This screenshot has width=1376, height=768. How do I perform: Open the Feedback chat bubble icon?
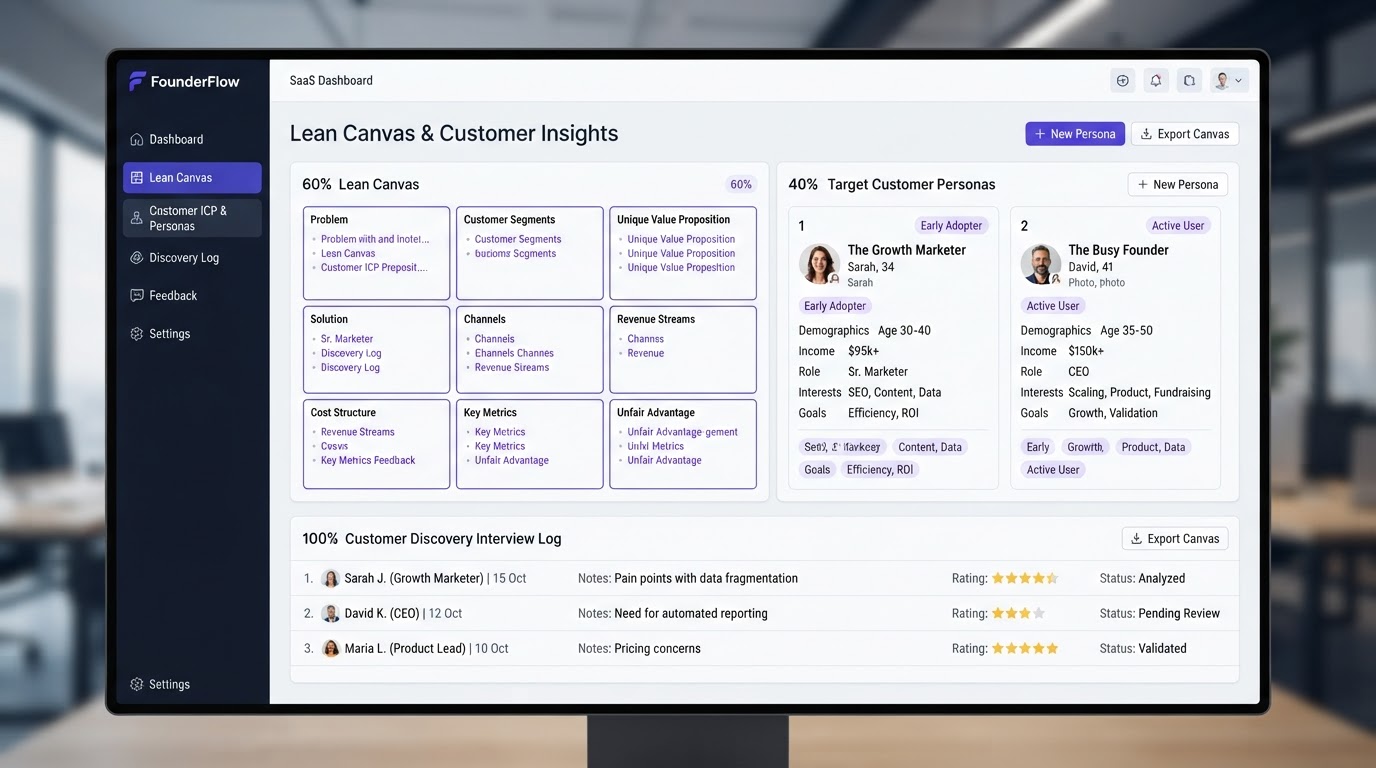tap(137, 296)
